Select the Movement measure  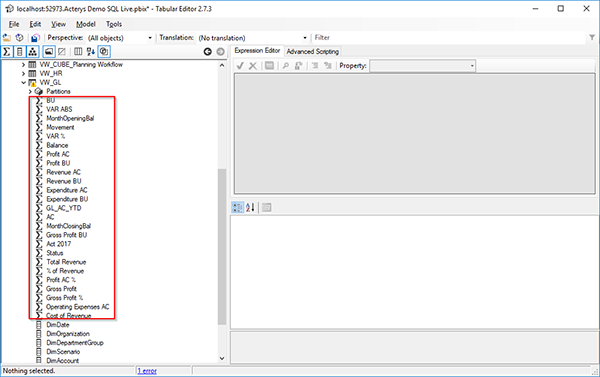tap(60, 127)
